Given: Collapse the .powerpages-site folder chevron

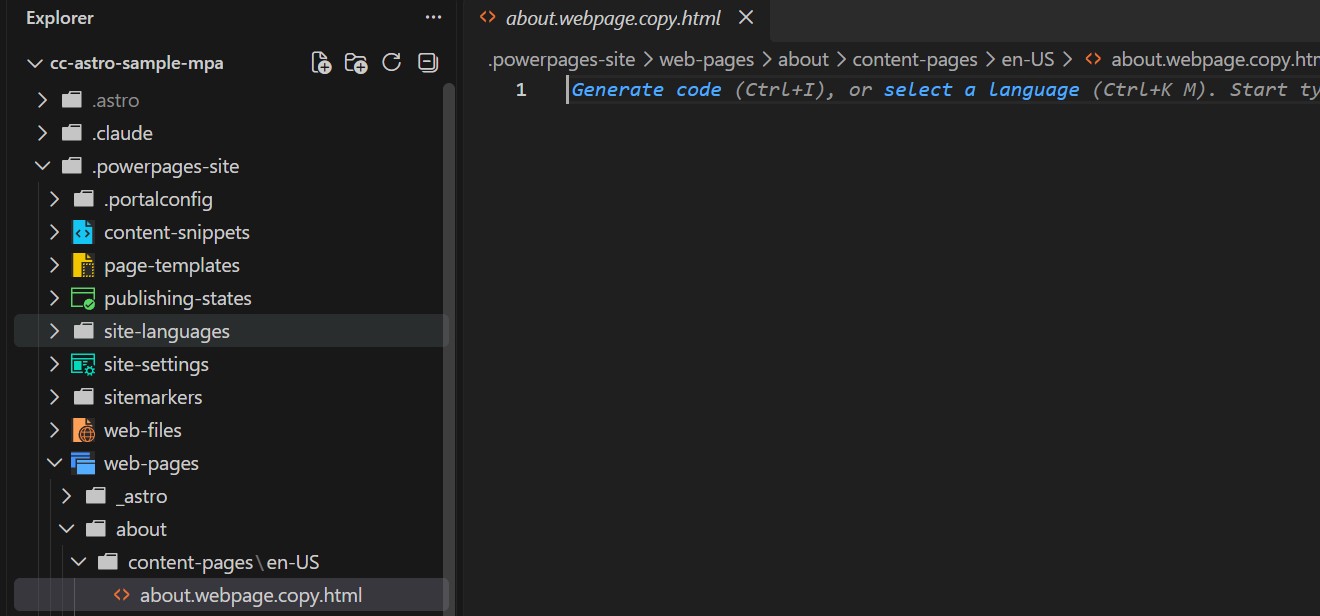Looking at the screenshot, I should click(x=42, y=166).
